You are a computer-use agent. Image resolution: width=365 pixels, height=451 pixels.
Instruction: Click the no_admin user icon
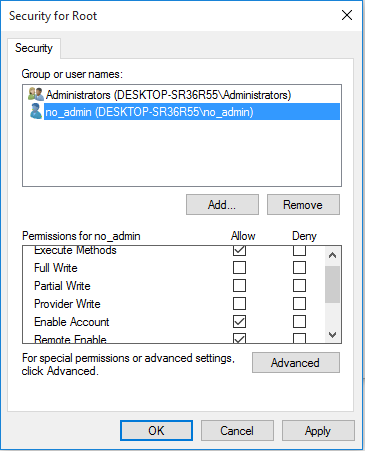[36, 111]
